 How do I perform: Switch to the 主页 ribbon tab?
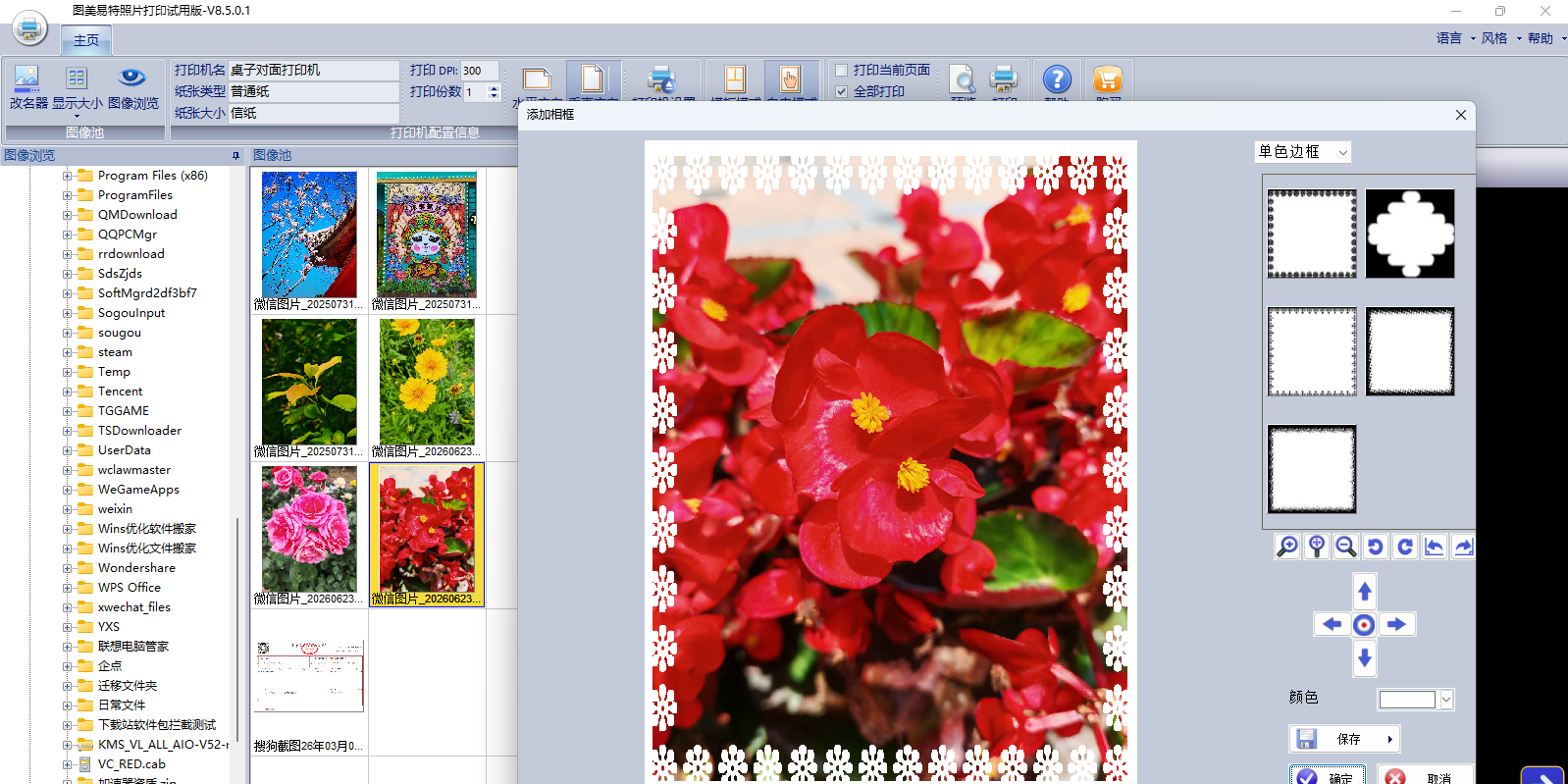86,40
